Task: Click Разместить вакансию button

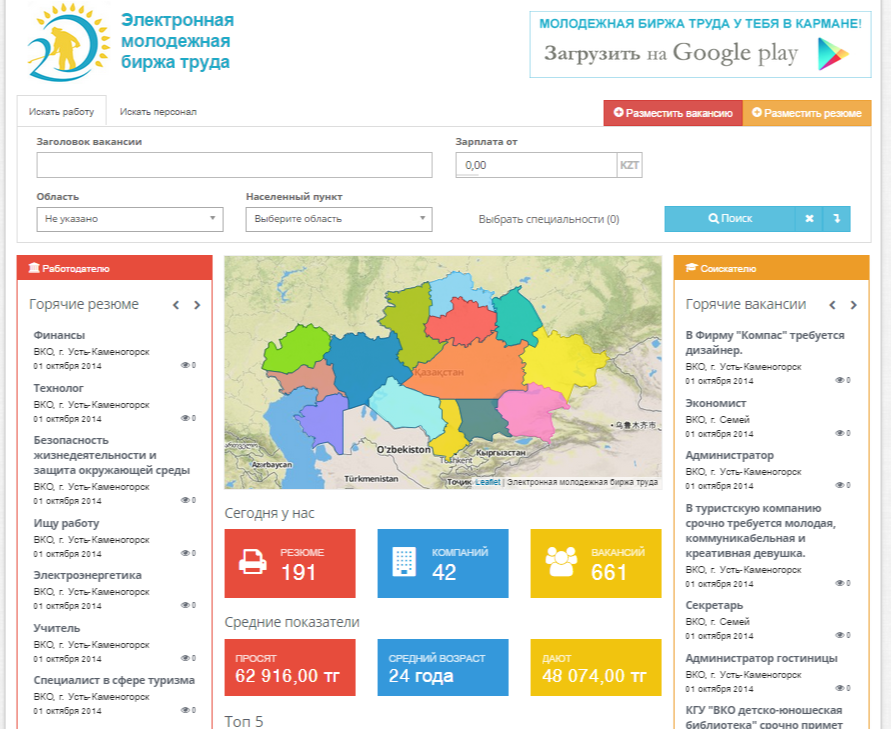Action: point(672,113)
